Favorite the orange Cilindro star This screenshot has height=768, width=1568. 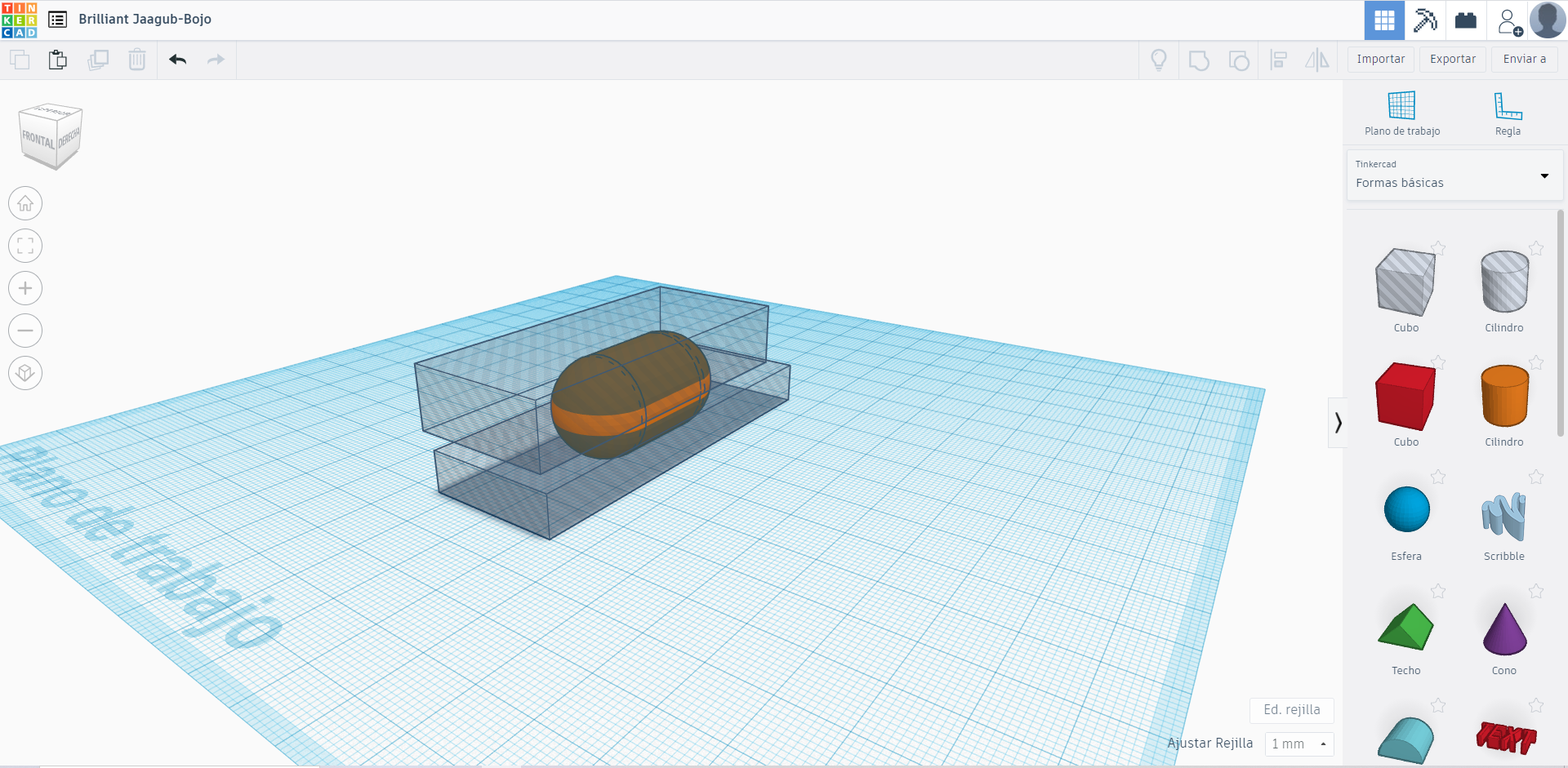point(1536,362)
